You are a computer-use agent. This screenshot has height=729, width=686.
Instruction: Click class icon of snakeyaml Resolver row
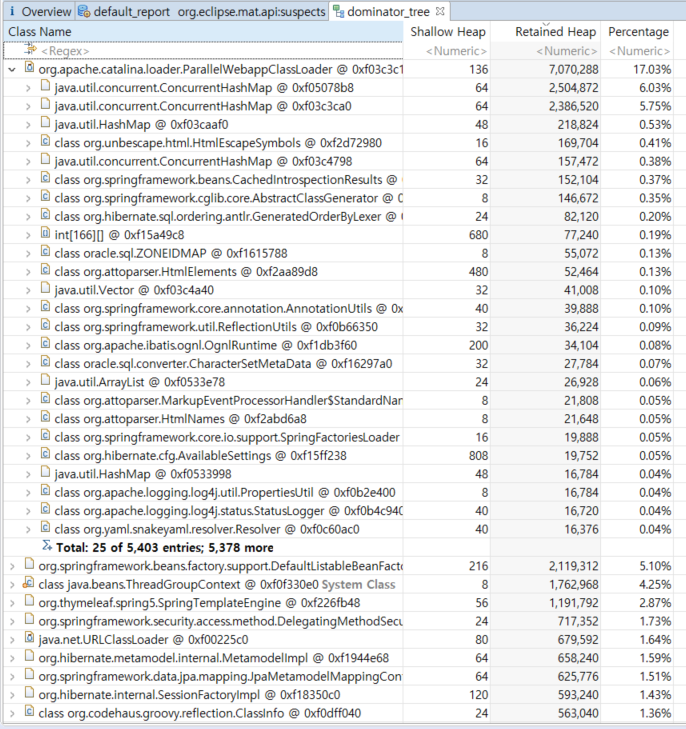45,528
